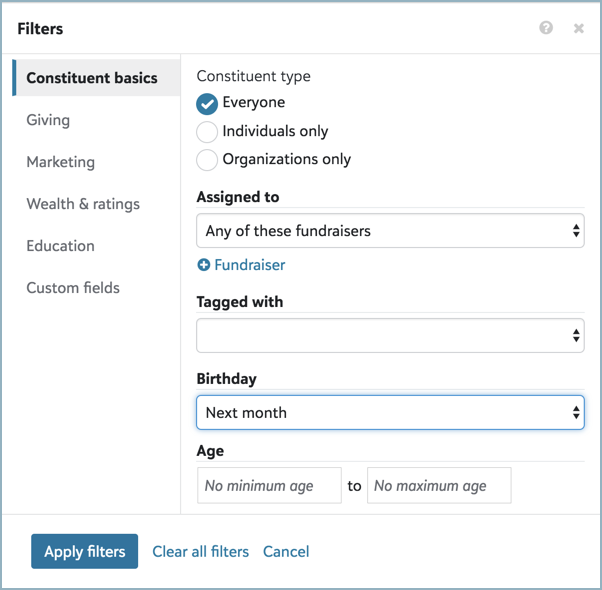Screen dimensions: 602x590
Task: Click the plus icon beside Fundraiser
Action: [x=203, y=265]
